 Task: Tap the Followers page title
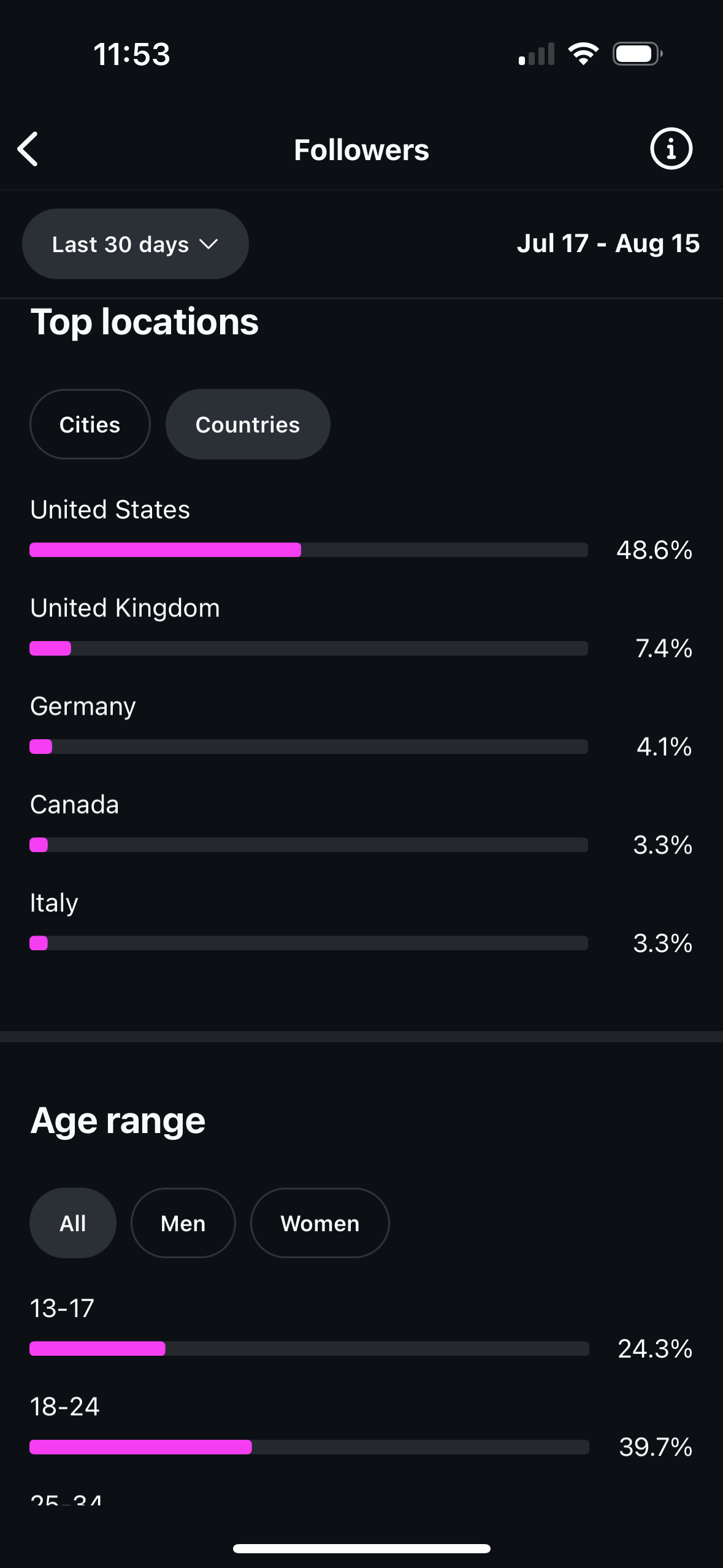361,150
